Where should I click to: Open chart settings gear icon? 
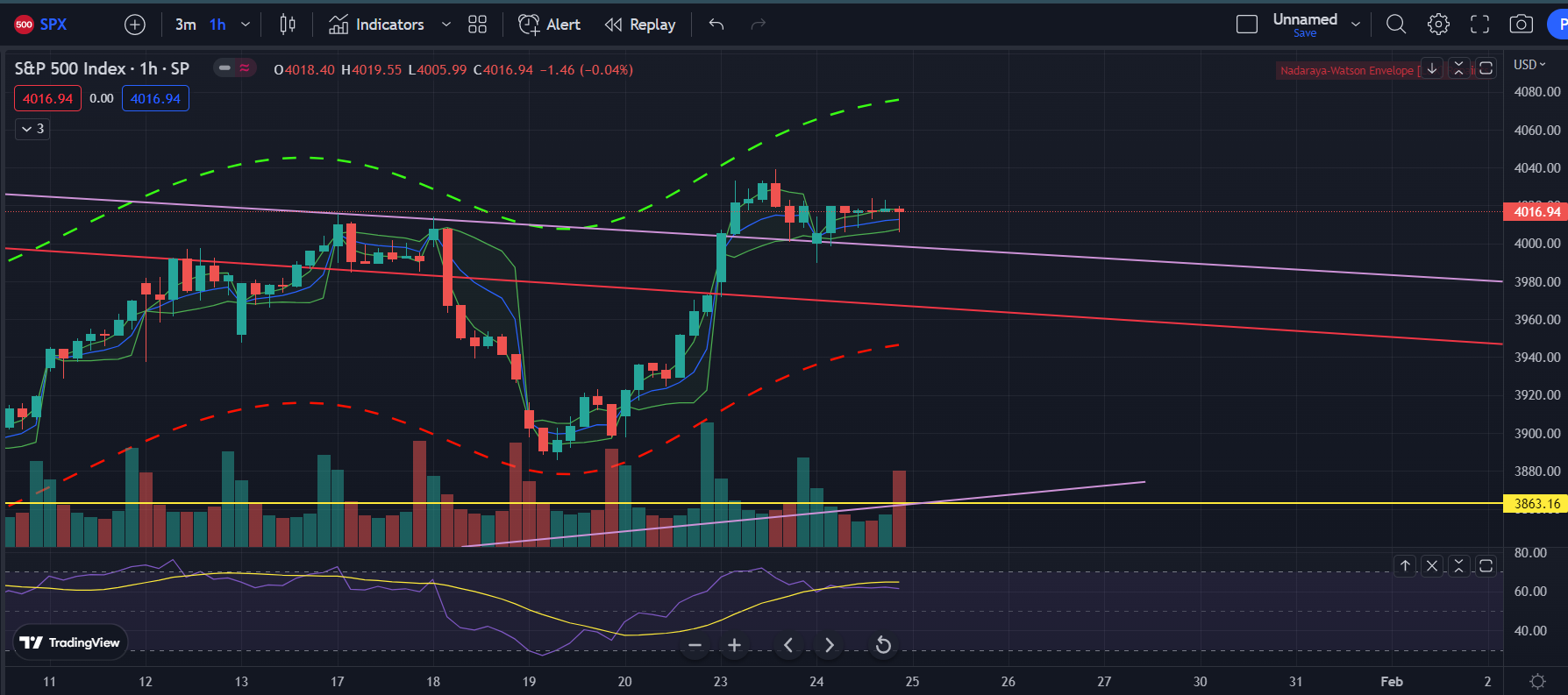(1438, 25)
